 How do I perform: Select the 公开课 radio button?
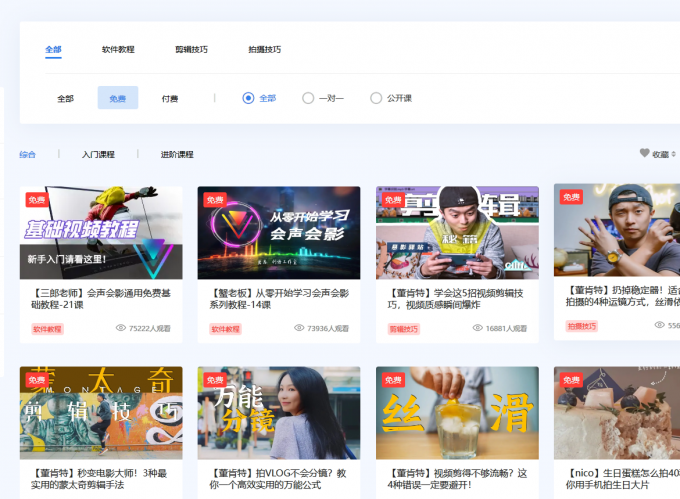click(x=376, y=98)
